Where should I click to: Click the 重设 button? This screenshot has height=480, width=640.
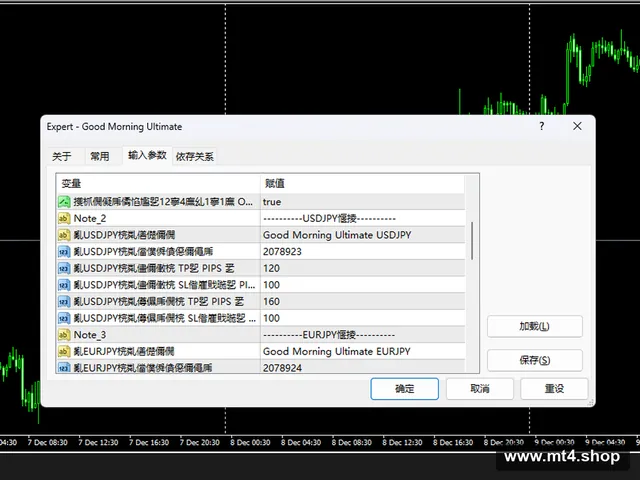pyautogui.click(x=554, y=389)
